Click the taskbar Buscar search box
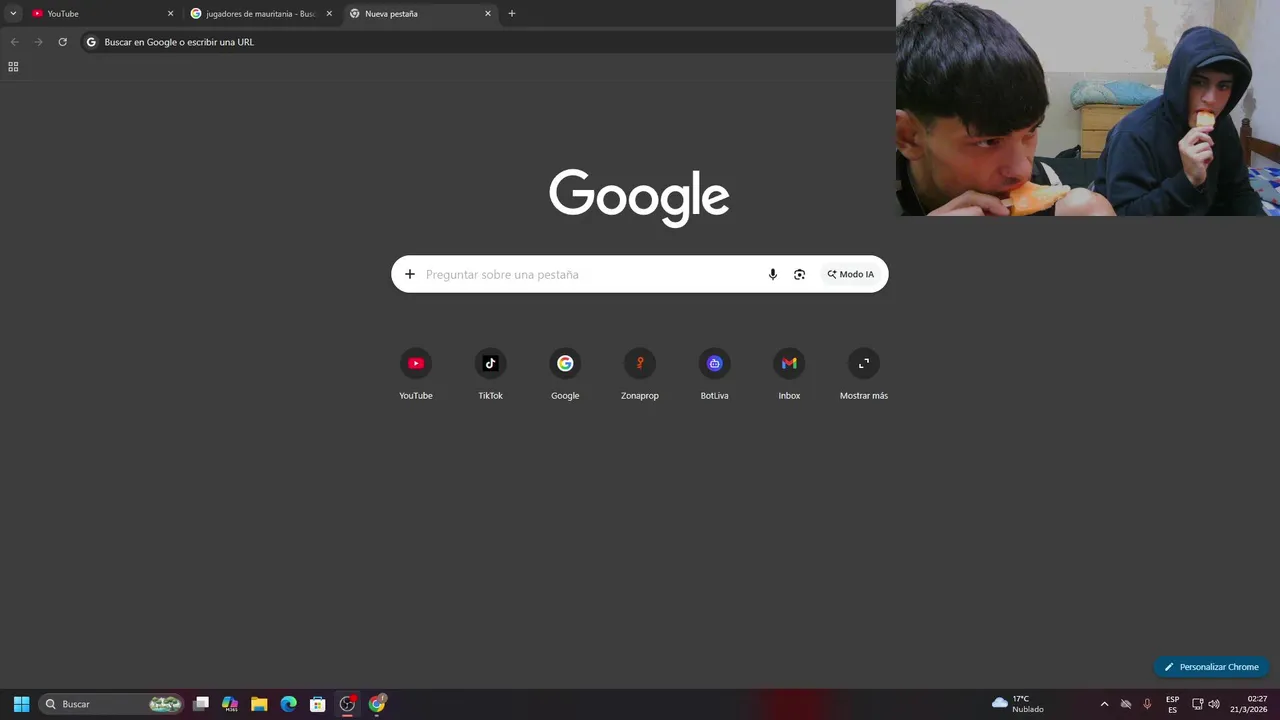The height and width of the screenshot is (720, 1280). point(112,704)
